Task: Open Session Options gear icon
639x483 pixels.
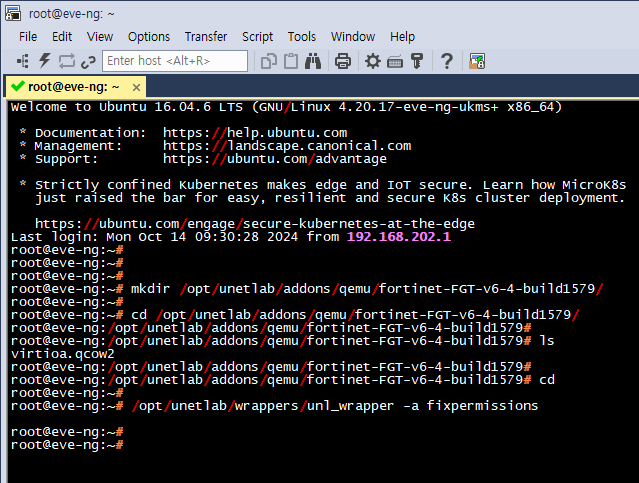Action: click(372, 61)
